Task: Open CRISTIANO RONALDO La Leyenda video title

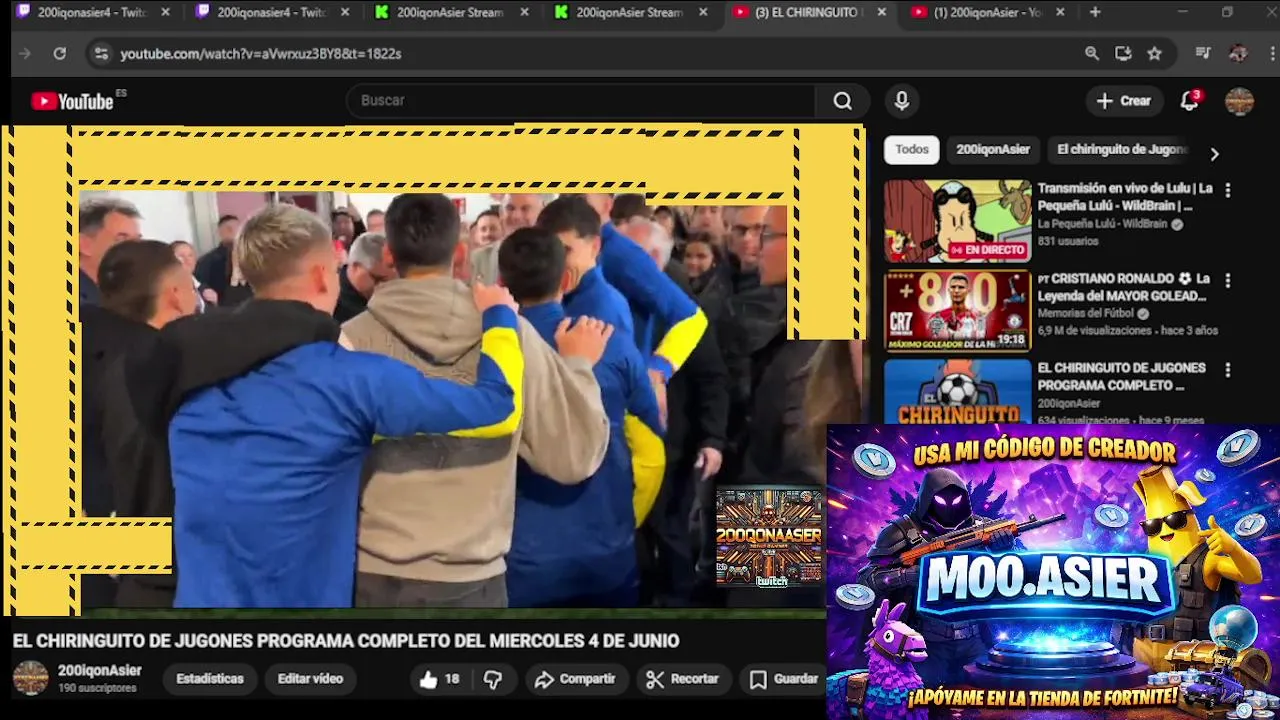Action: pyautogui.click(x=1125, y=287)
